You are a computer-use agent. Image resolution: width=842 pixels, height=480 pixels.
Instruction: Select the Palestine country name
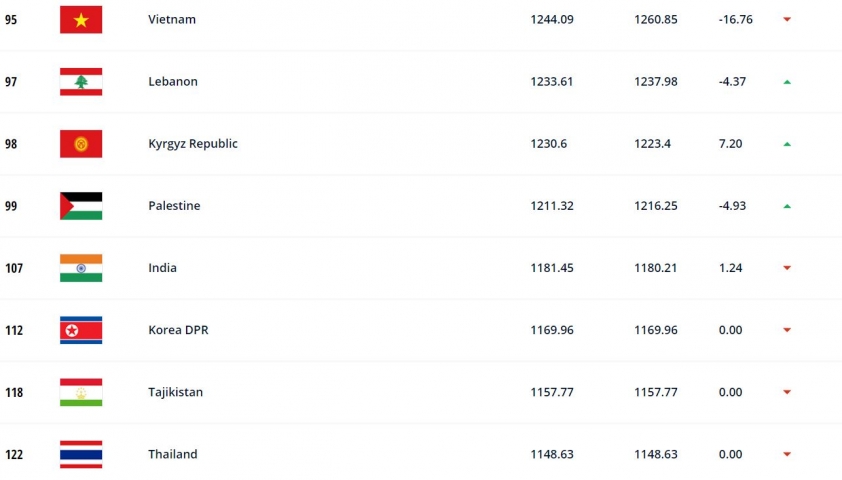[x=174, y=206]
